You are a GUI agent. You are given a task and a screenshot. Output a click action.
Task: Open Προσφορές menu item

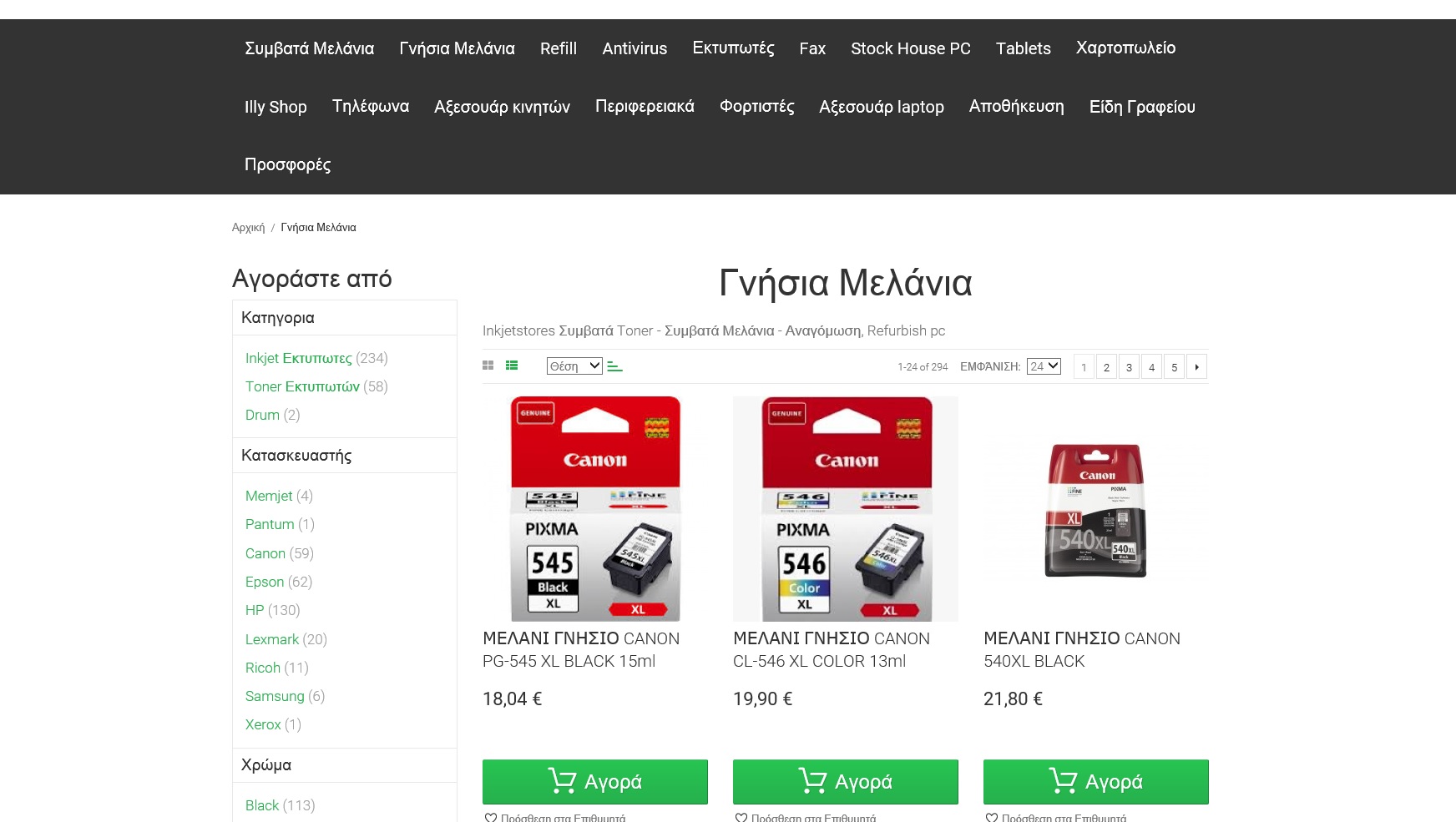pos(287,164)
